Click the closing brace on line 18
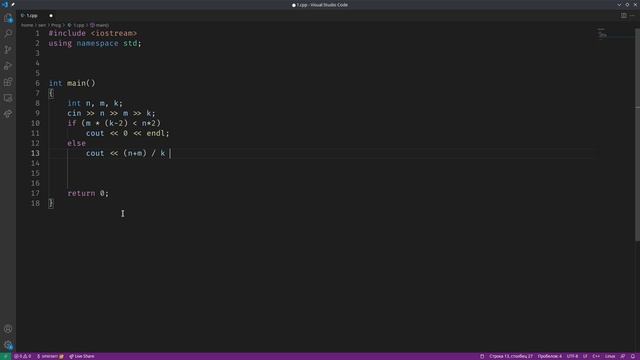The image size is (640, 360). pyautogui.click(x=51, y=203)
